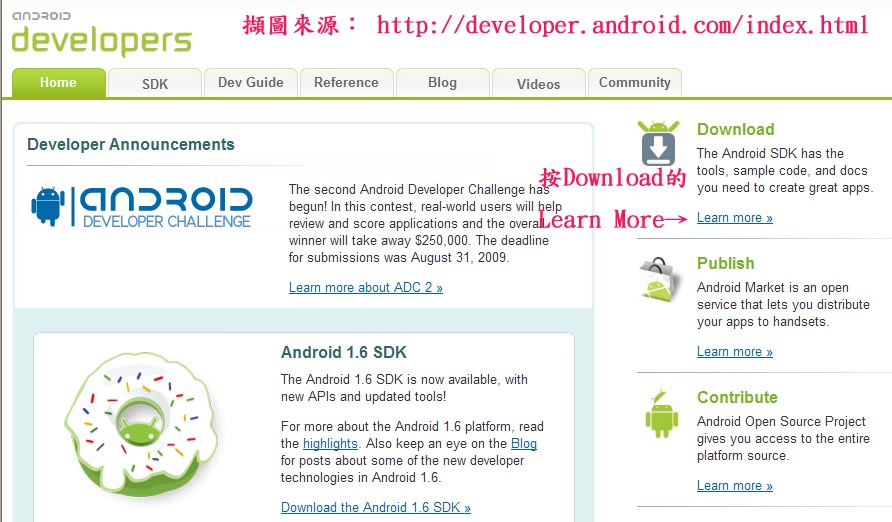Click the Android 1.6 SDK heading
Screen dimensions: 892x522
click(x=344, y=353)
